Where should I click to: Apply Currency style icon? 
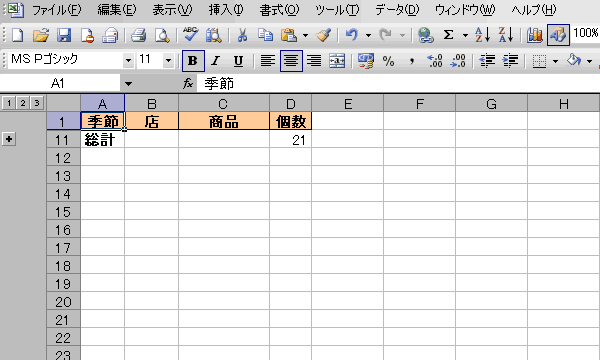click(365, 61)
